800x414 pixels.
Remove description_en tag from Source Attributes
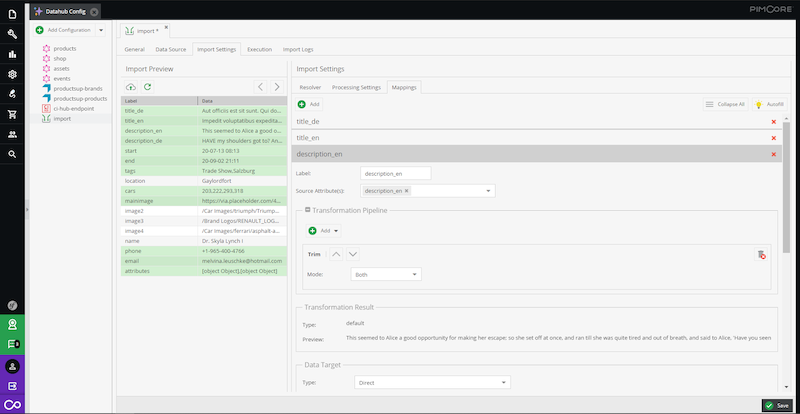407,191
